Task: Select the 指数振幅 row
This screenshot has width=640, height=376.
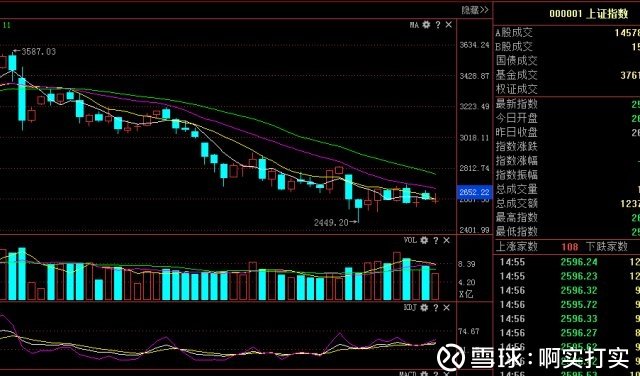Action: (x=567, y=175)
